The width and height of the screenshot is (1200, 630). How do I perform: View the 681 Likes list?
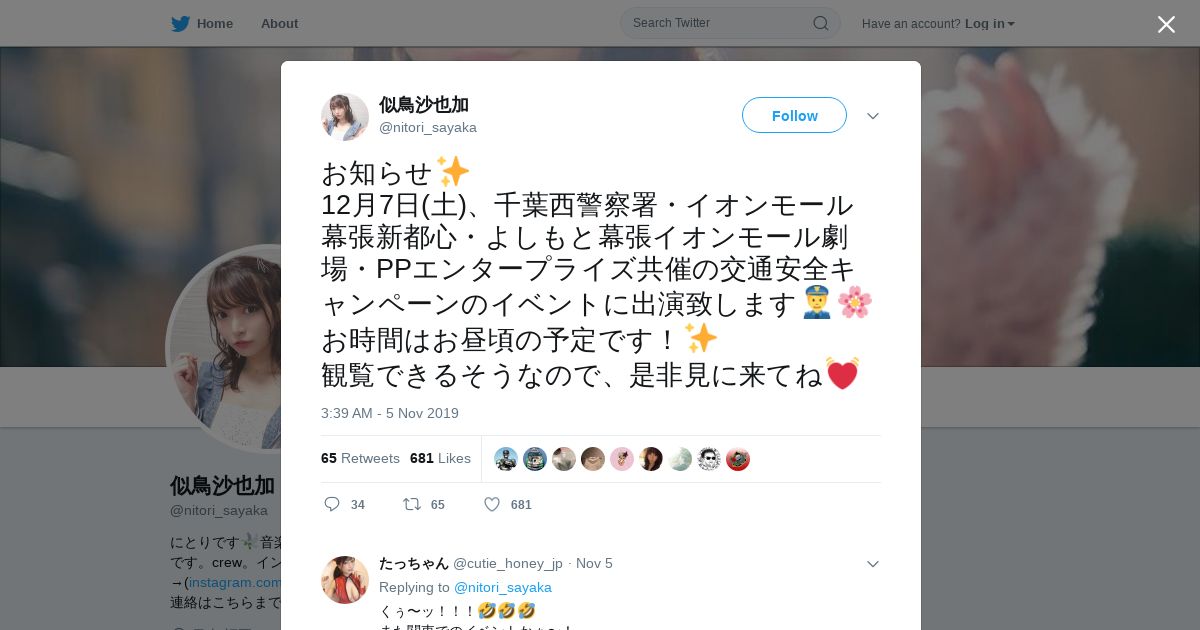440,458
